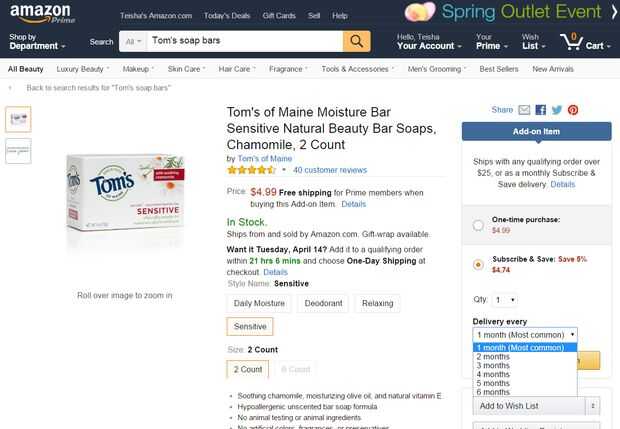Open the Skin Care menu
This screenshot has height=429, width=620.
point(187,69)
